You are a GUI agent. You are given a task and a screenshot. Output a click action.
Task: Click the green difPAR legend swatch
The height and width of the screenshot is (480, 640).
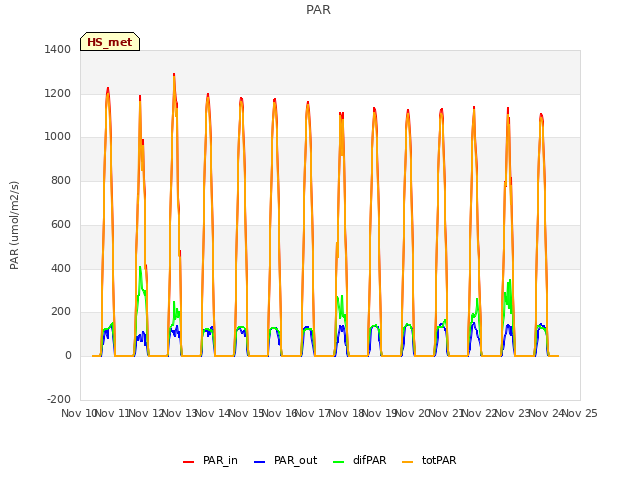339,462
